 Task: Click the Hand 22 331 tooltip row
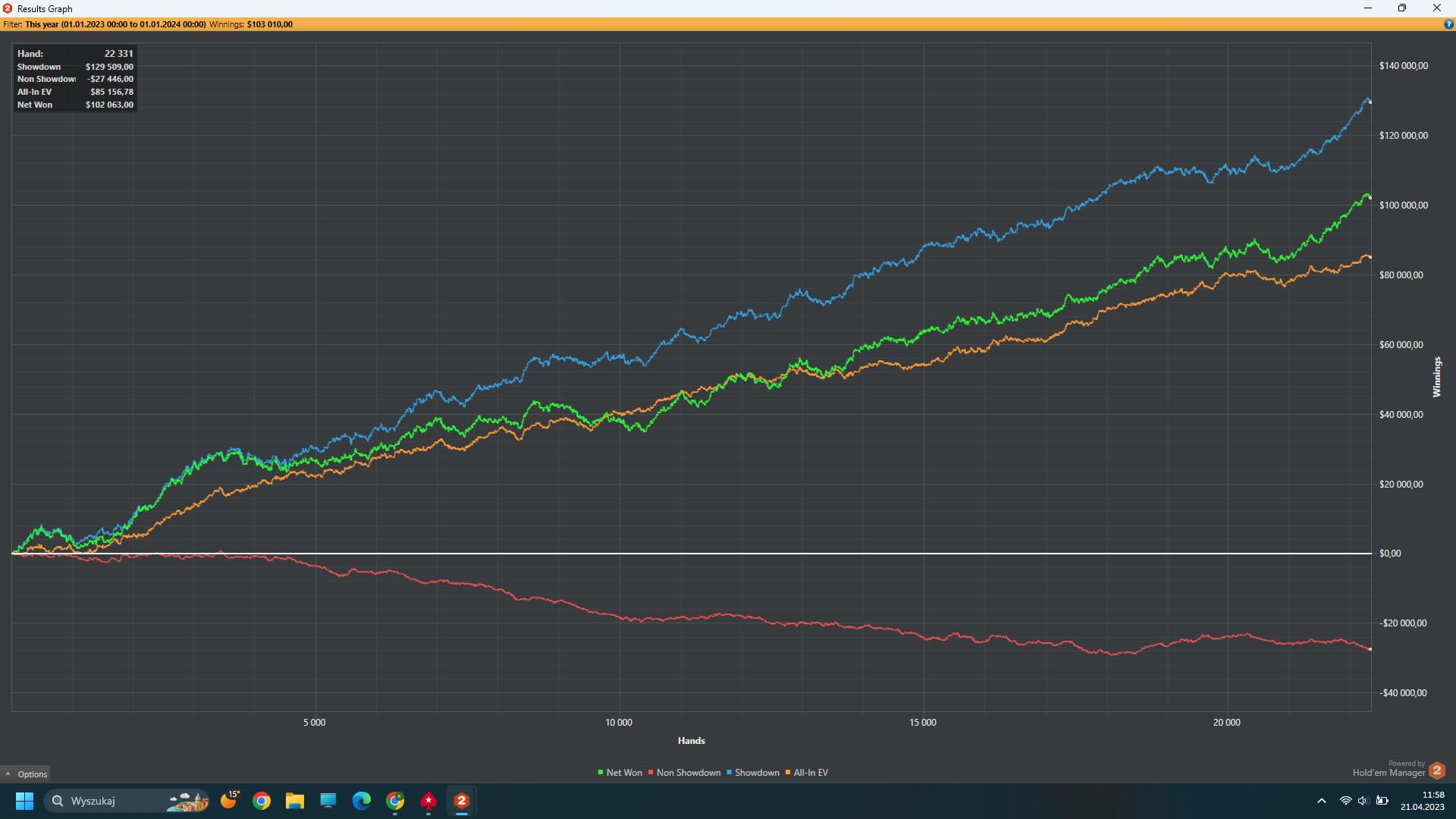(75, 54)
